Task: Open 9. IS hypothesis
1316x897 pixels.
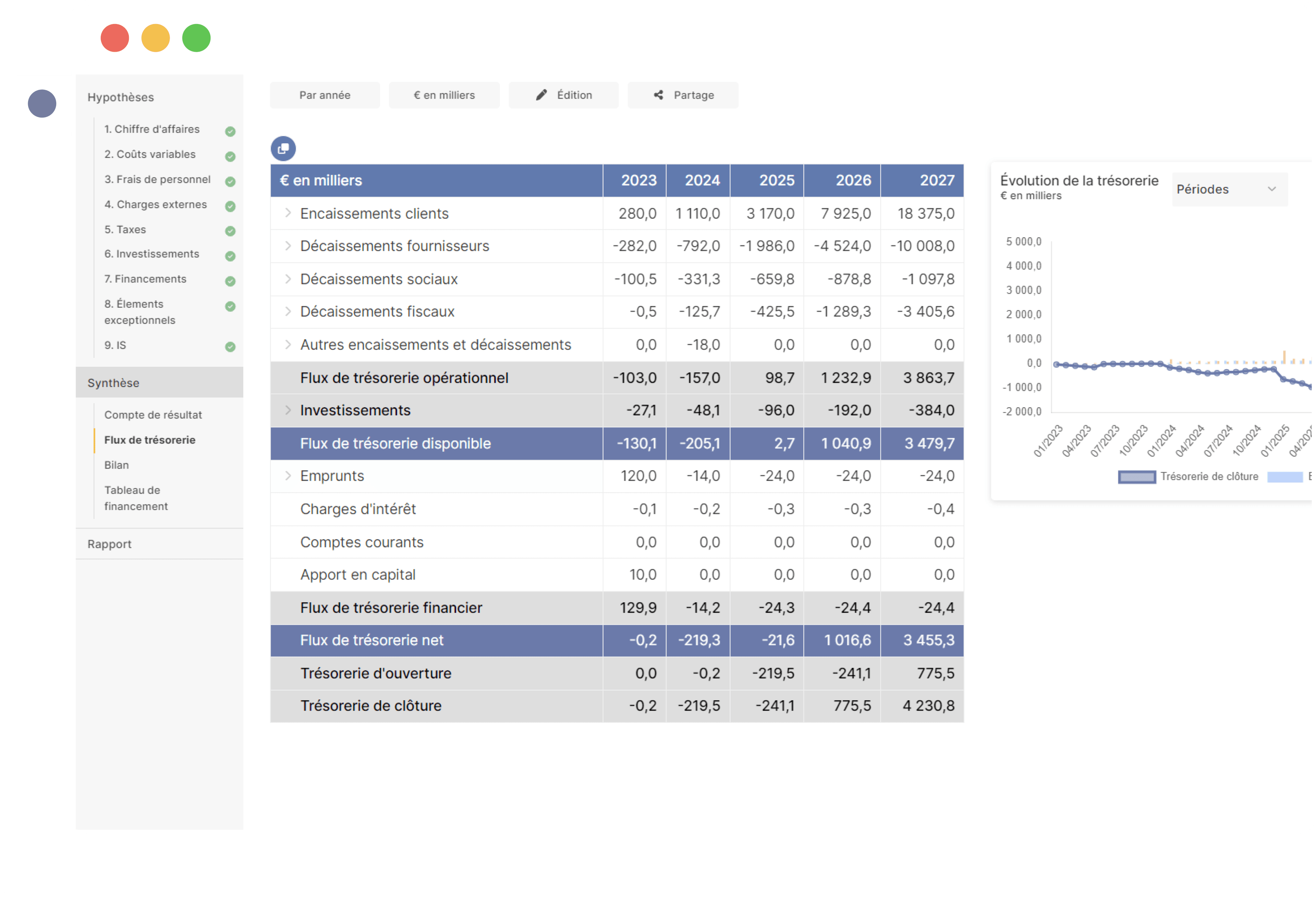Action: tap(115, 345)
